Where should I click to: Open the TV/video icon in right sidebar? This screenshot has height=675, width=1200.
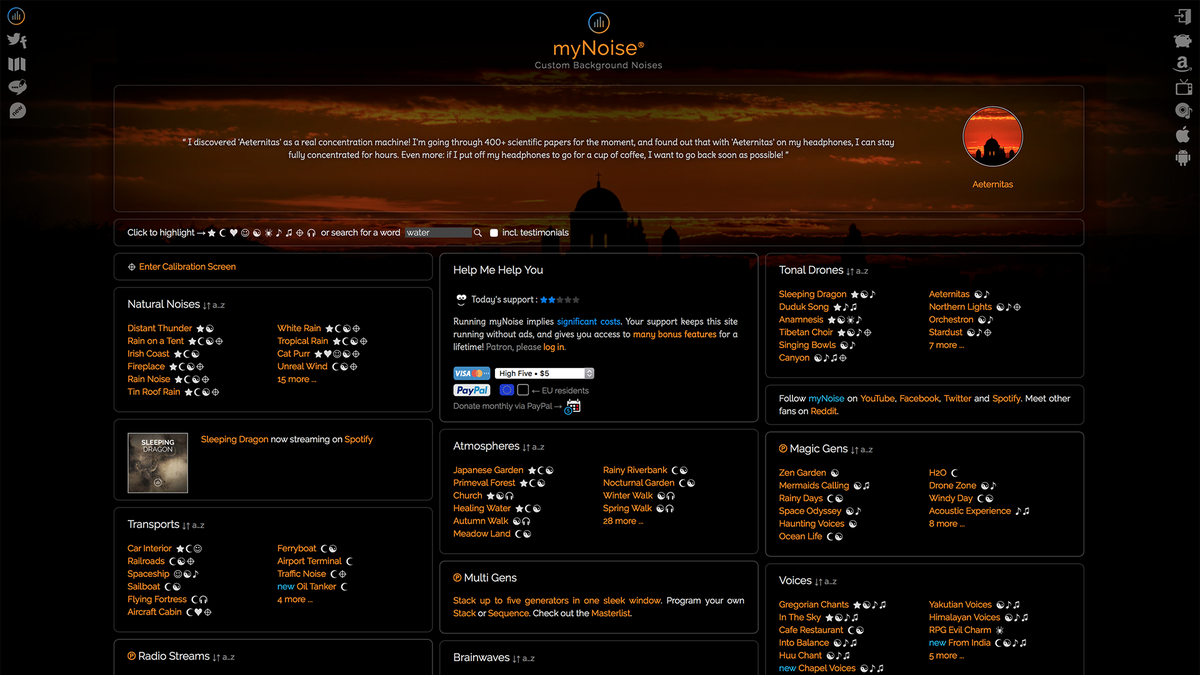pyautogui.click(x=1183, y=87)
